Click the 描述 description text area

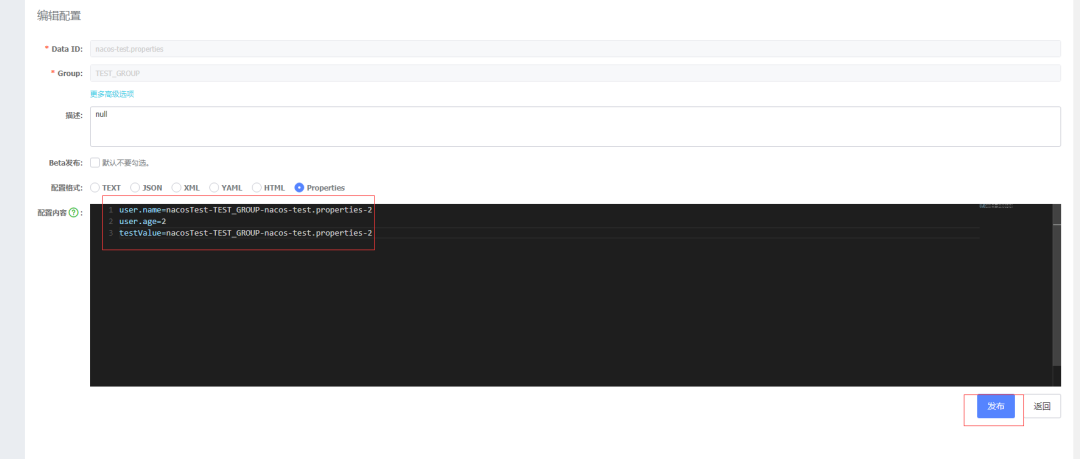575,127
